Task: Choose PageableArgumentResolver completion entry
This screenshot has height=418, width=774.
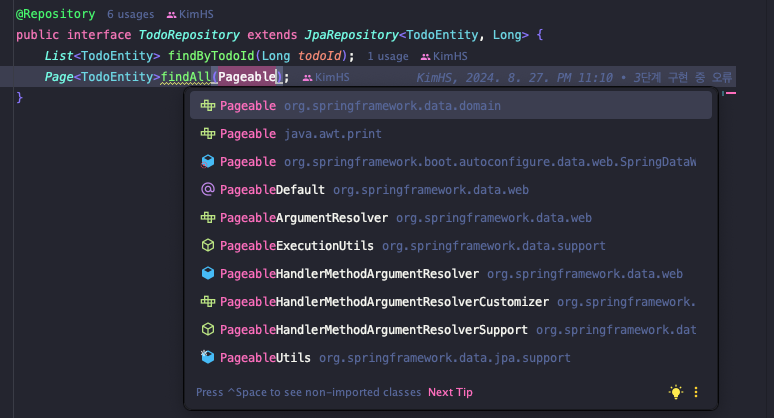Action: coord(451,218)
